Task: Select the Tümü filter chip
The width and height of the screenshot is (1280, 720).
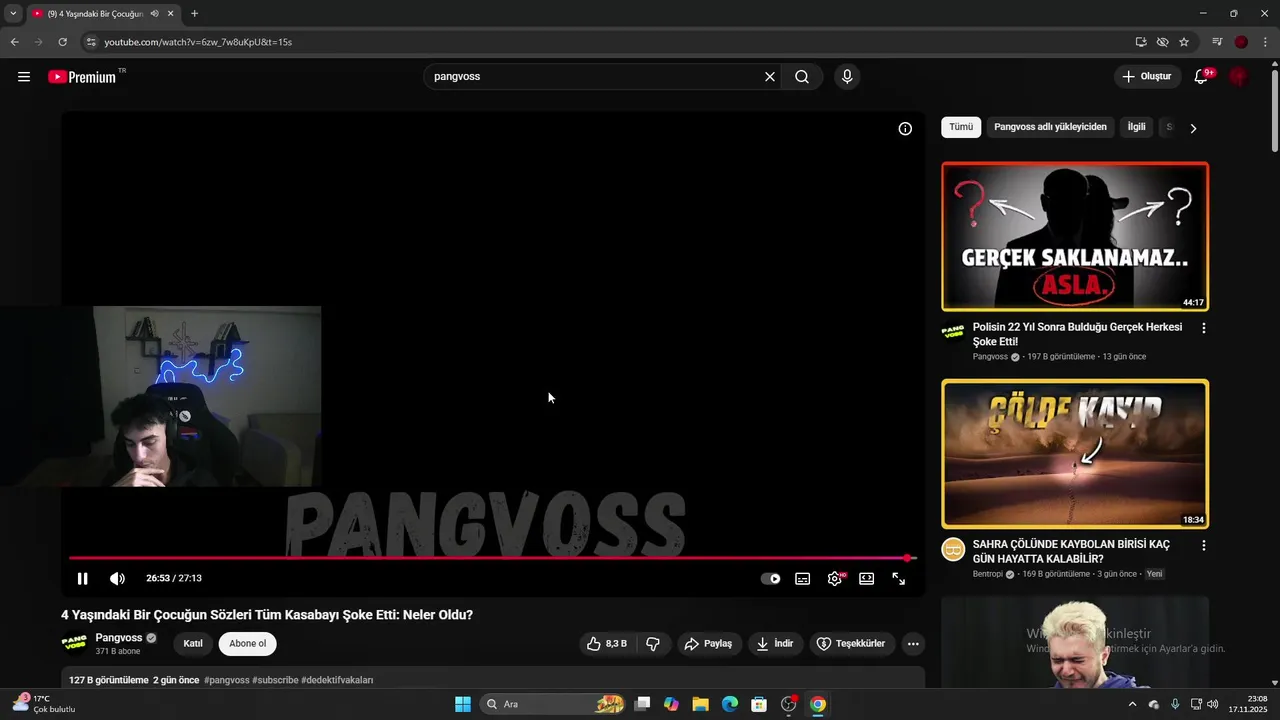Action: [x=961, y=127]
